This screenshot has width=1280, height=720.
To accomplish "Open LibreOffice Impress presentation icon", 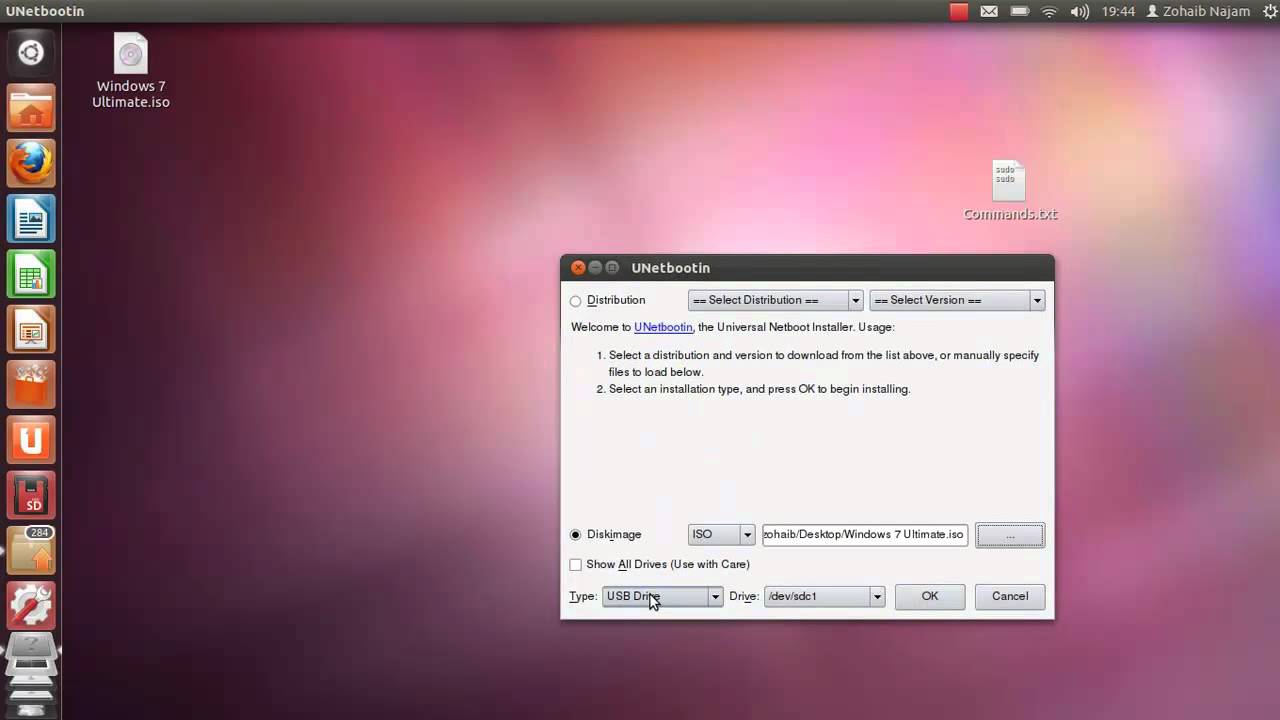I will [31, 329].
